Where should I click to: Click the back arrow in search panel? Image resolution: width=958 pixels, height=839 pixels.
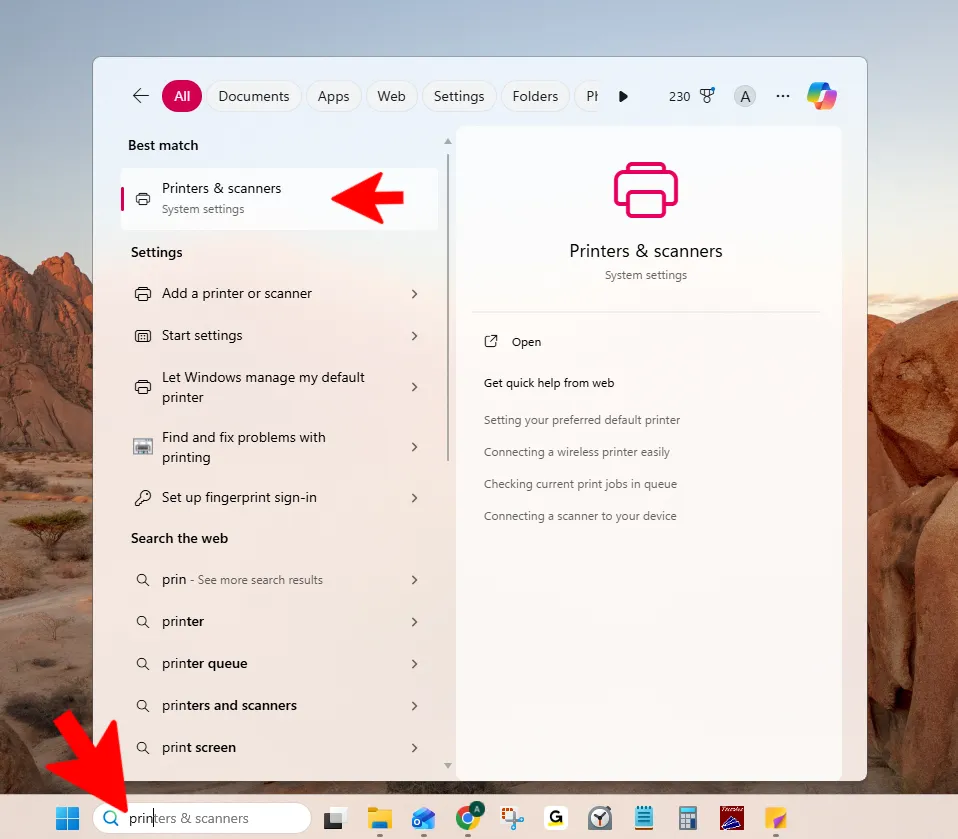(141, 96)
